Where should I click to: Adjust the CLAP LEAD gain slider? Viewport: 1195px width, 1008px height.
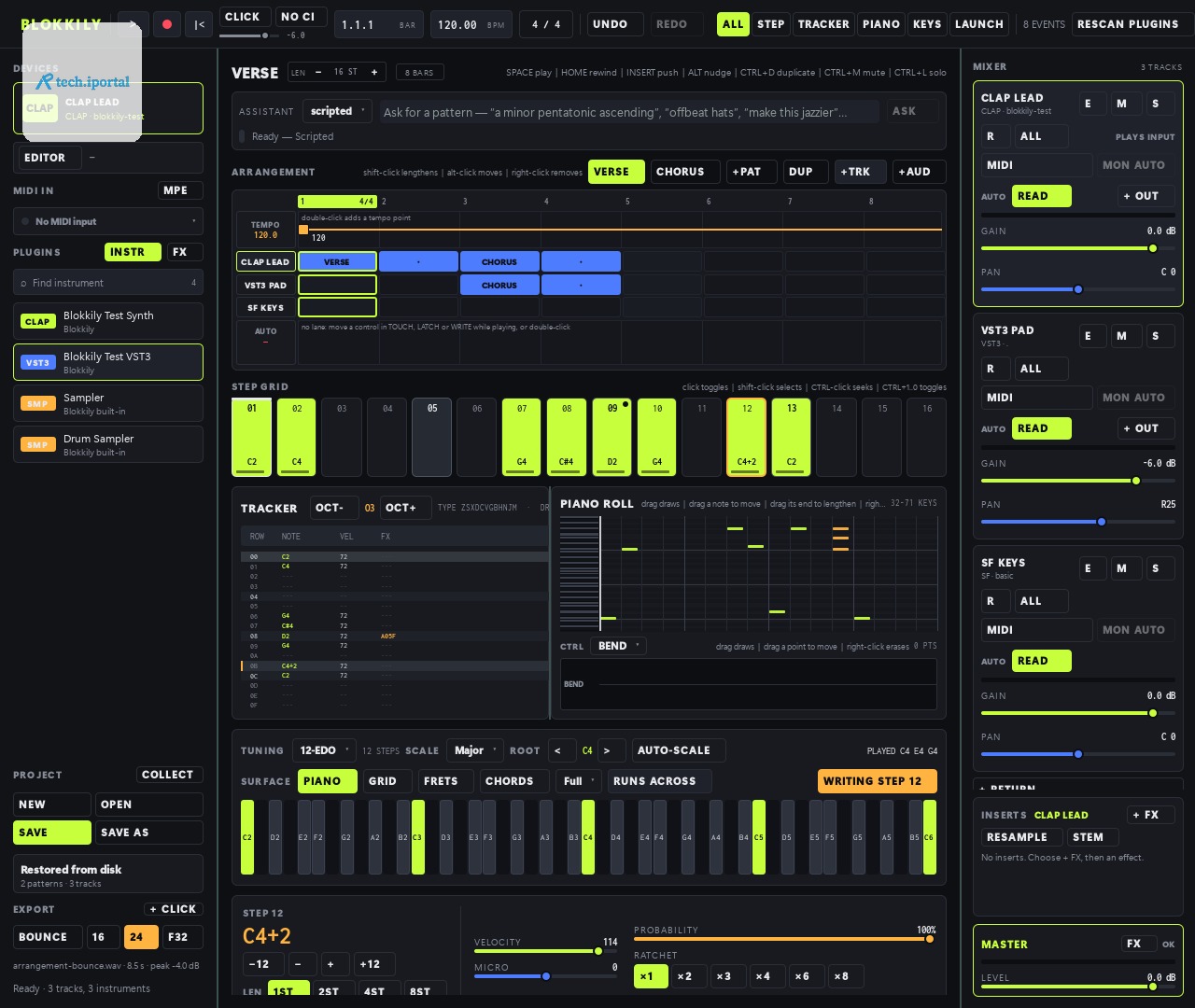pos(1078,248)
